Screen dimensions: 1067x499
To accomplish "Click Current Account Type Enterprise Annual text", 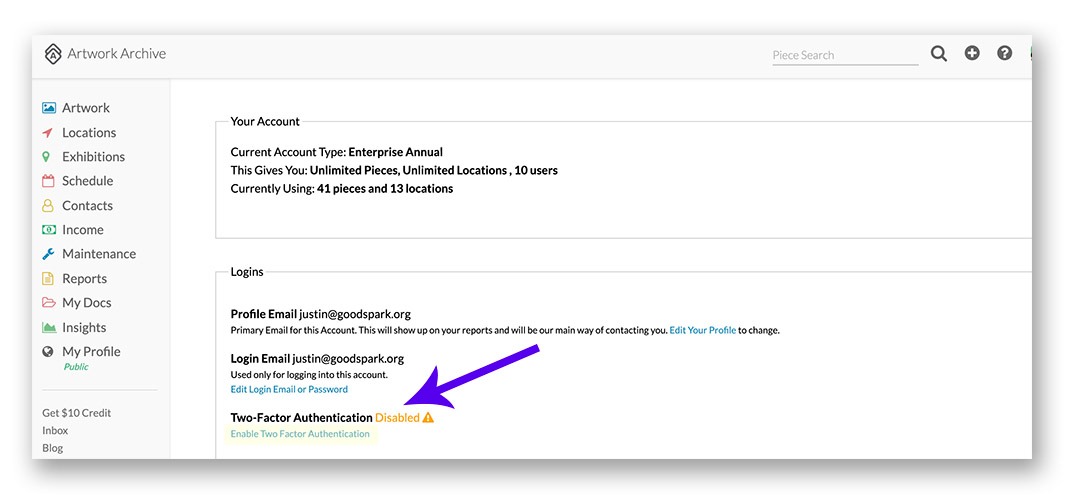I will 337,152.
